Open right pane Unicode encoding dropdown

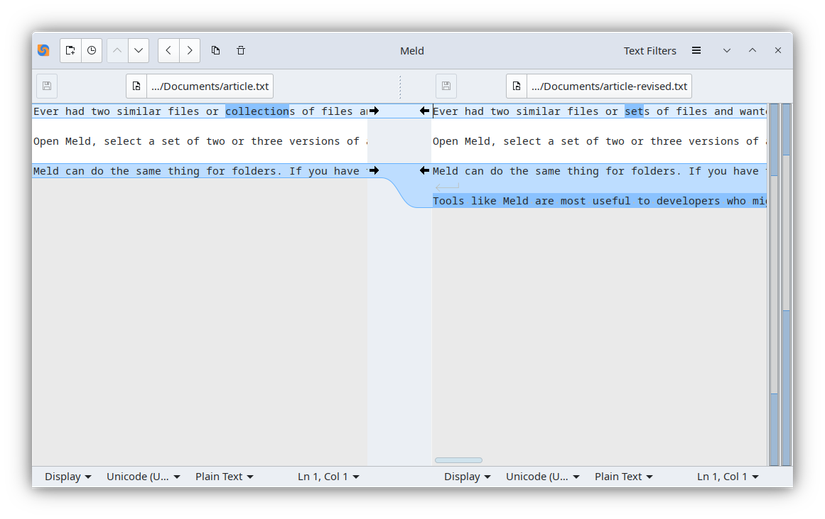point(542,476)
